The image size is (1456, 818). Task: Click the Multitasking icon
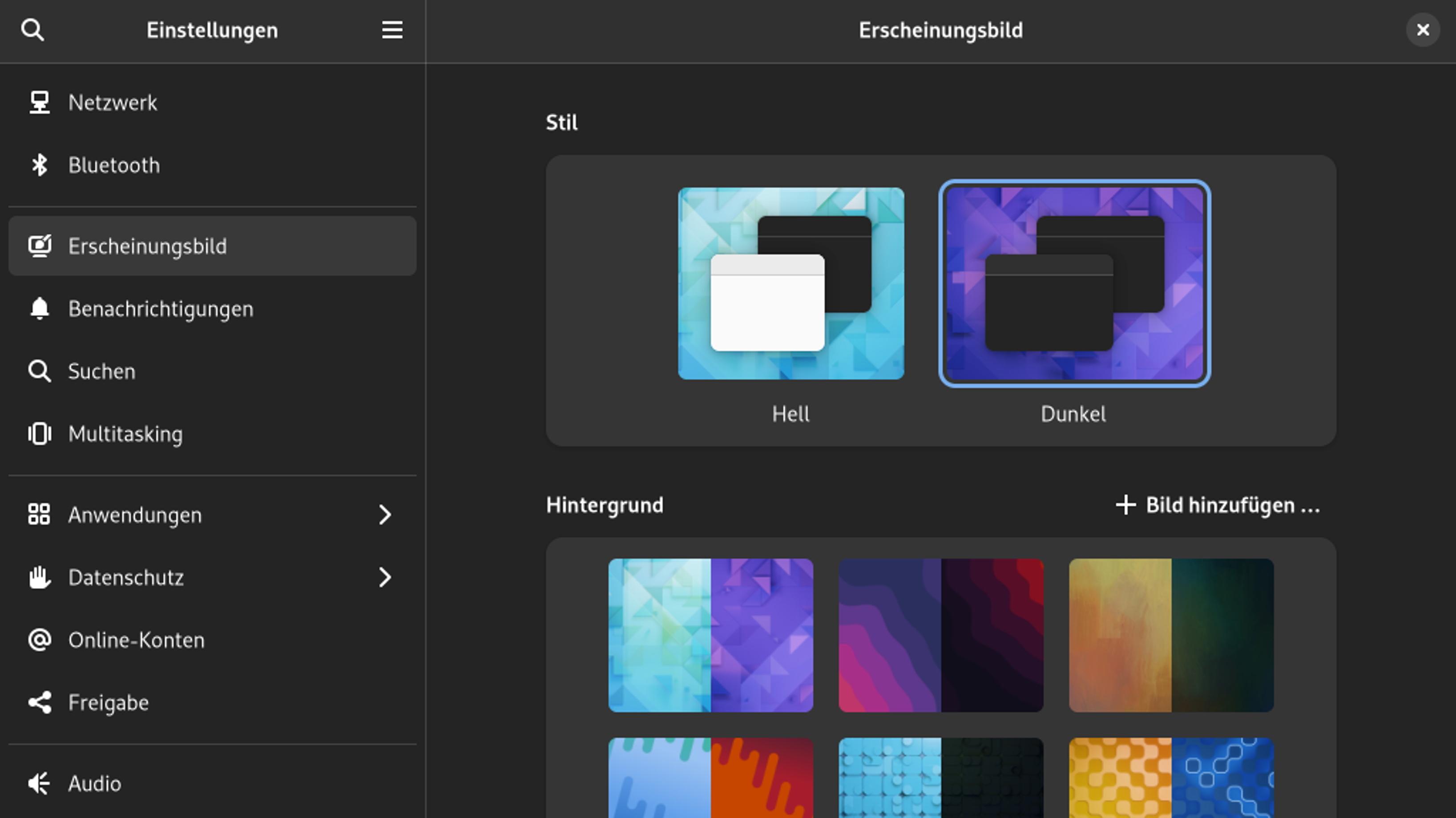point(40,434)
